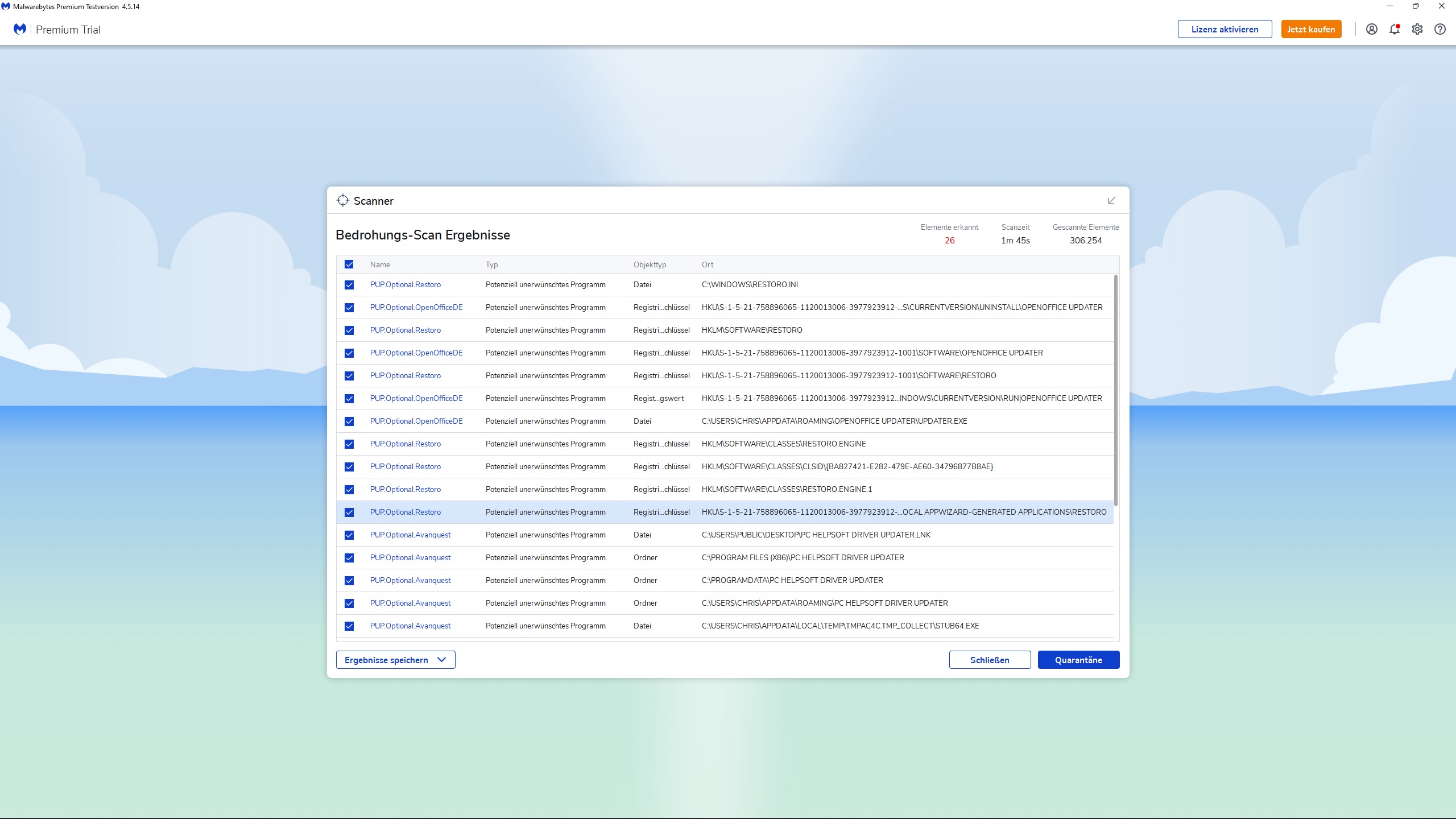Image resolution: width=1456 pixels, height=819 pixels.
Task: Uncheck the UPDATER.EXE OpenOfficeDE checkbox
Action: pos(349,421)
